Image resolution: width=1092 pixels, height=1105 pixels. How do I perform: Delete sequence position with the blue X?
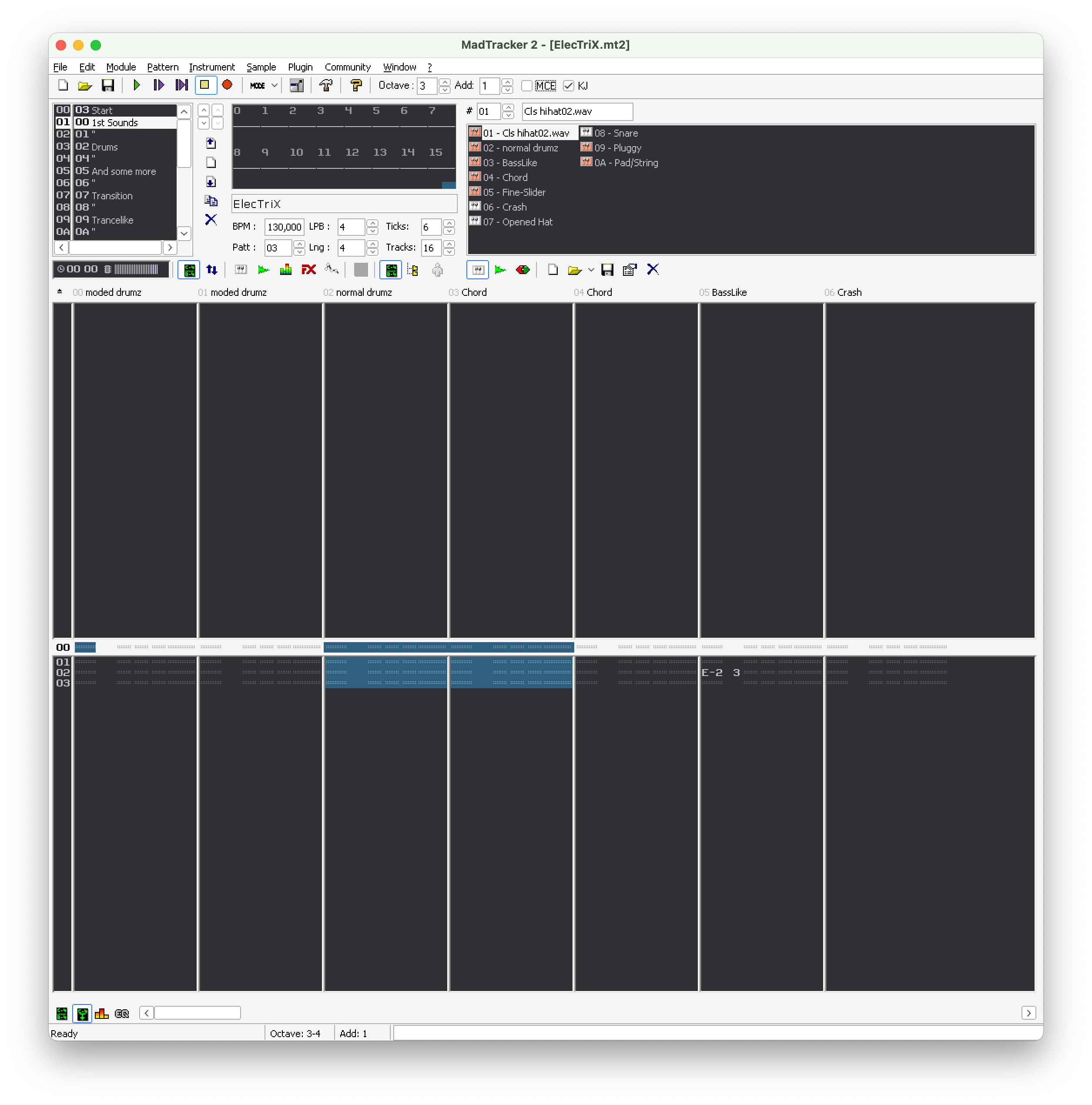[211, 220]
